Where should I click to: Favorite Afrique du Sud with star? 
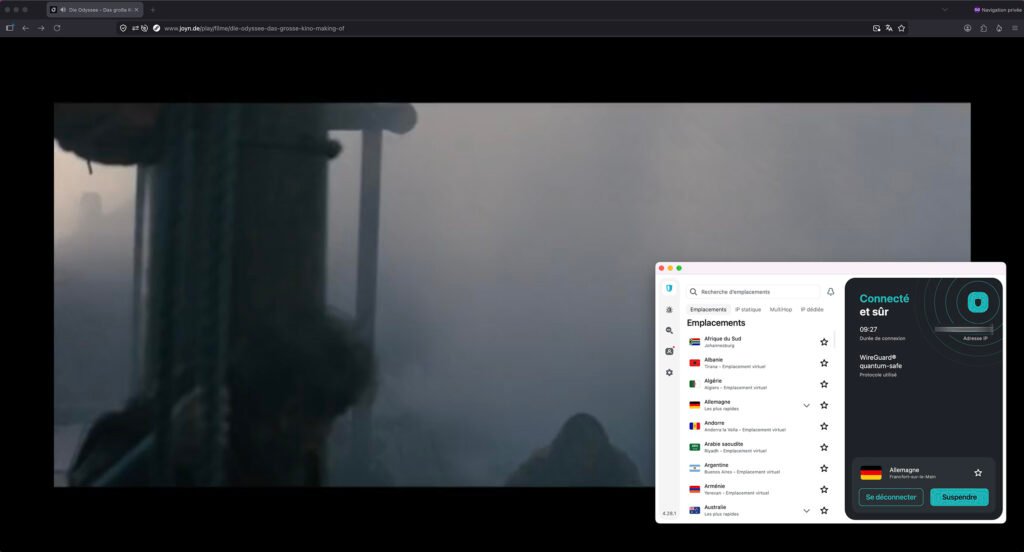824,342
